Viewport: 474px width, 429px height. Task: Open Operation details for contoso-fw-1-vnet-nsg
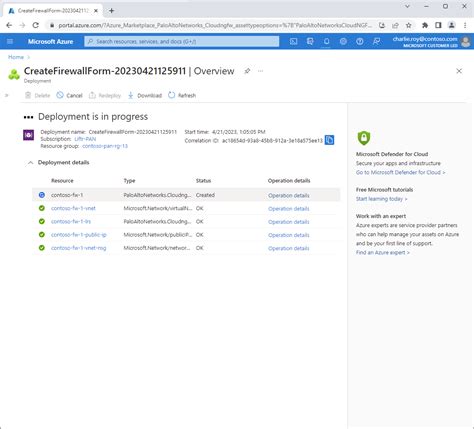click(x=289, y=248)
